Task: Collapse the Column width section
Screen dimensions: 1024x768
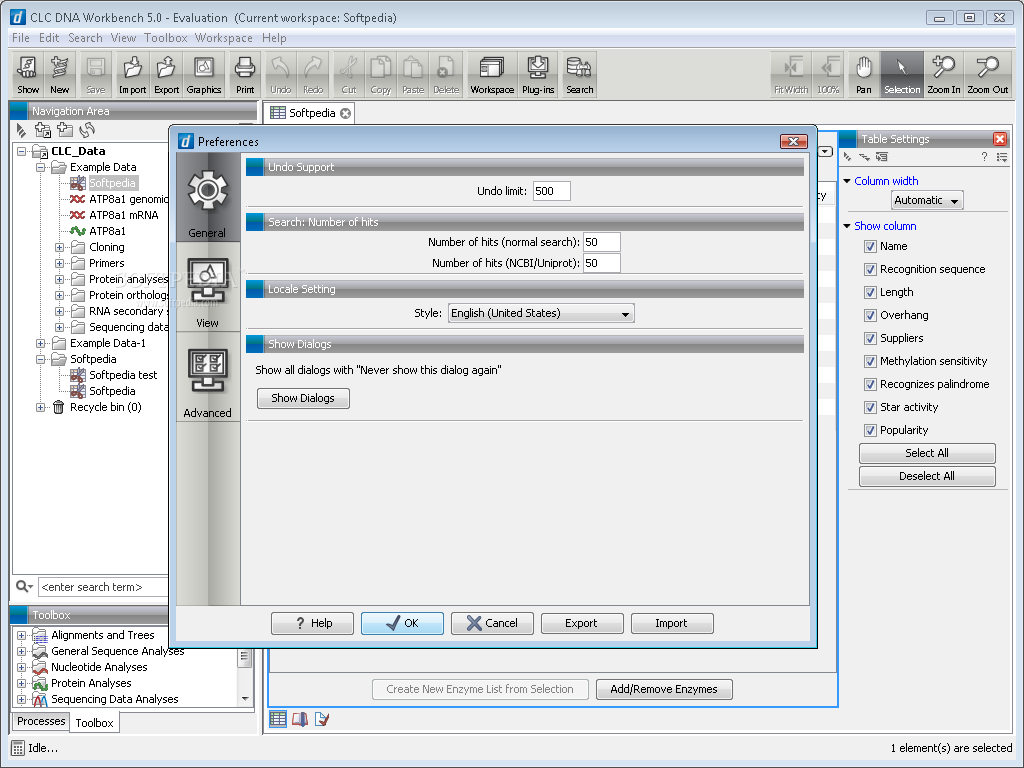Action: point(847,181)
